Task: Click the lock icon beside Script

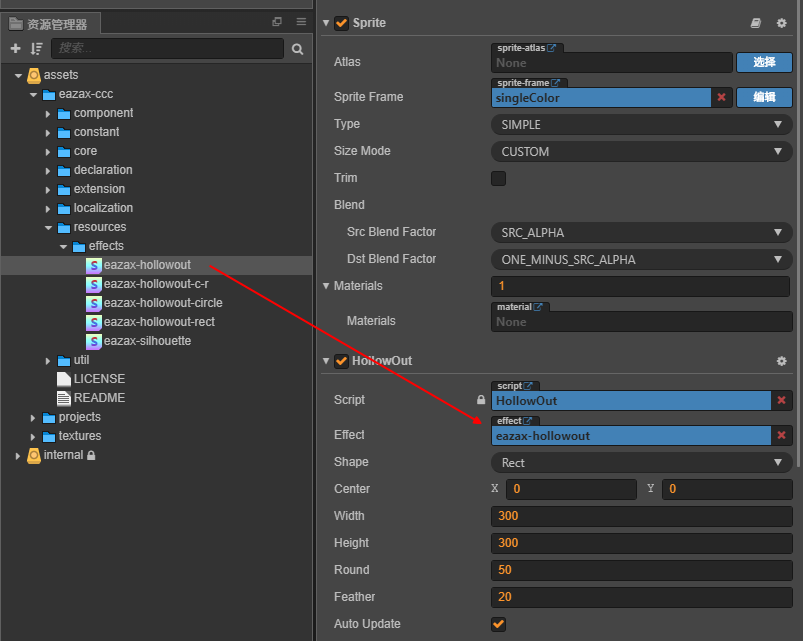Action: pyautogui.click(x=481, y=400)
